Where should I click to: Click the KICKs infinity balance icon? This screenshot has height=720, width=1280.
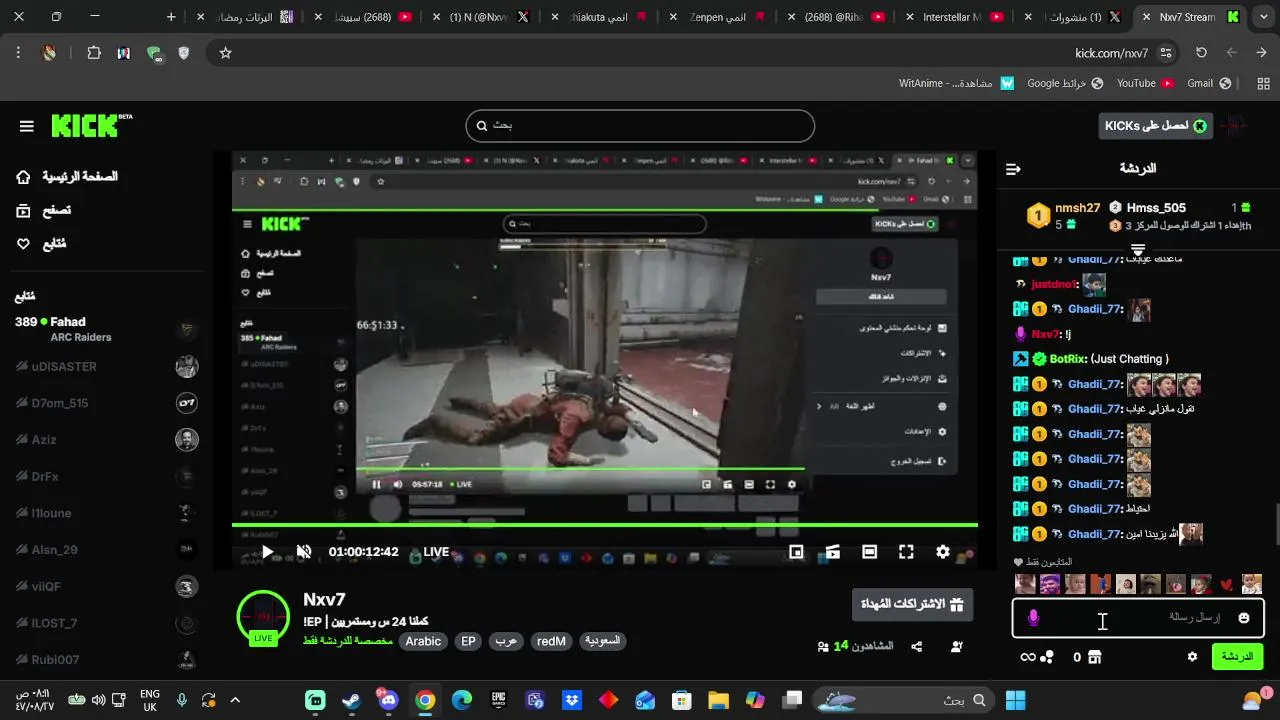1036,657
